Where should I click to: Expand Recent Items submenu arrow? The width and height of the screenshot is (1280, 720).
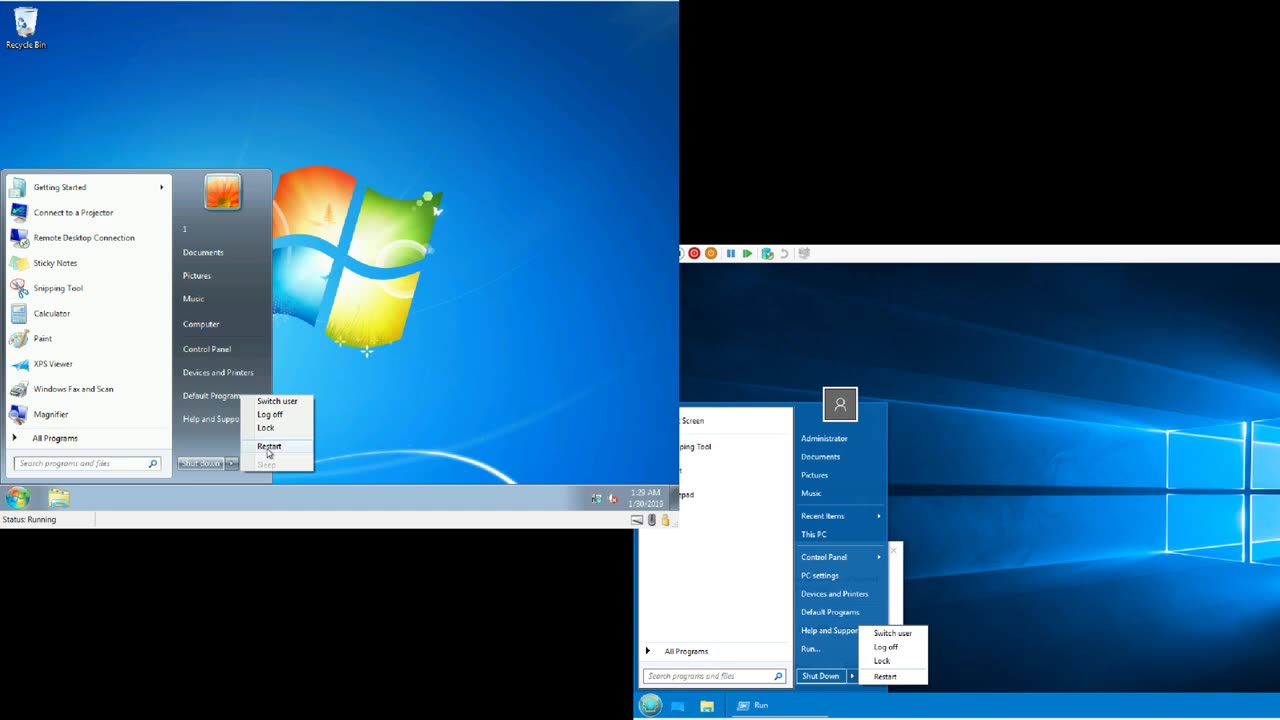coord(879,516)
